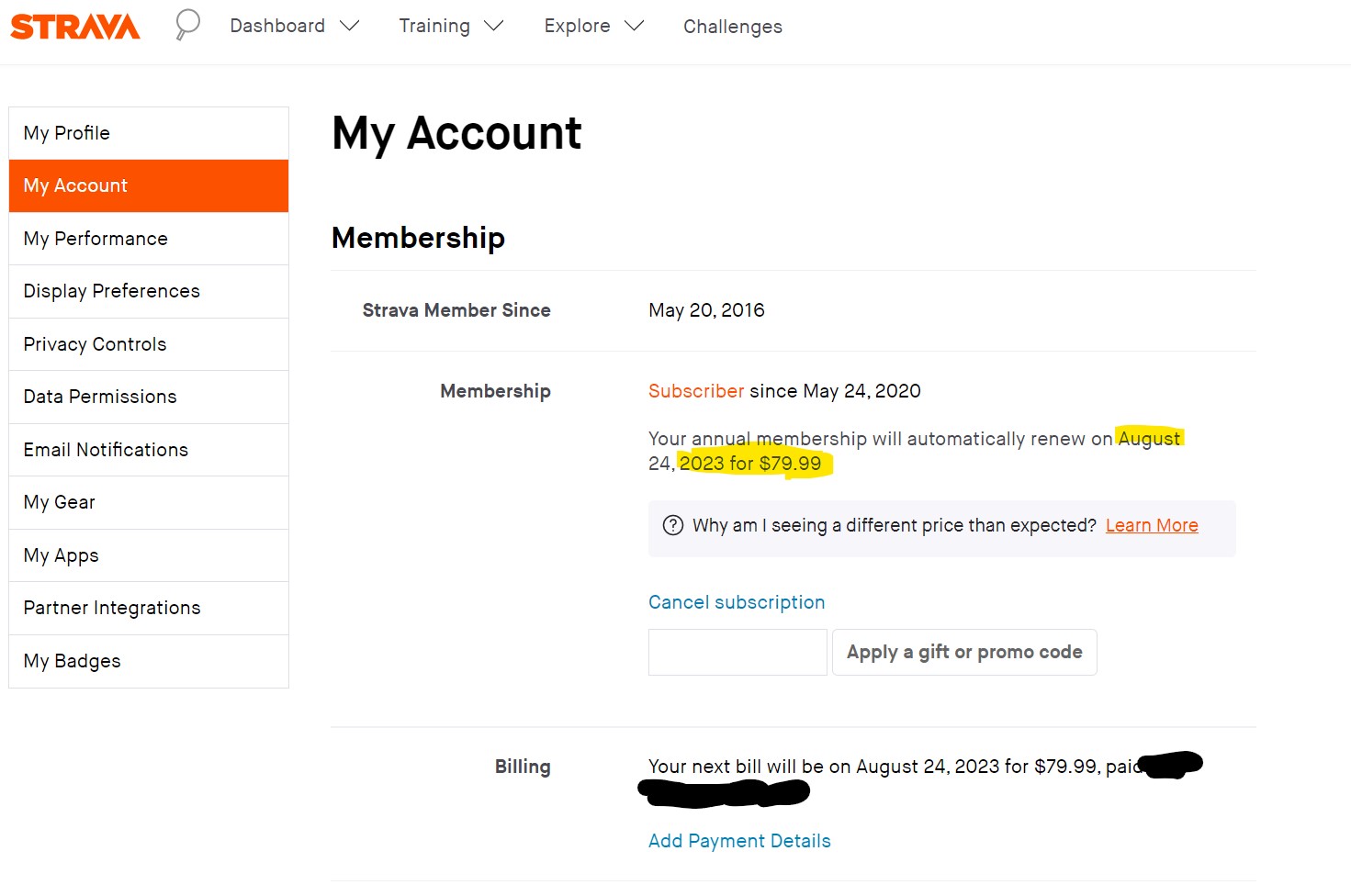Open Display Preferences settings
1351x896 pixels.
(x=149, y=291)
